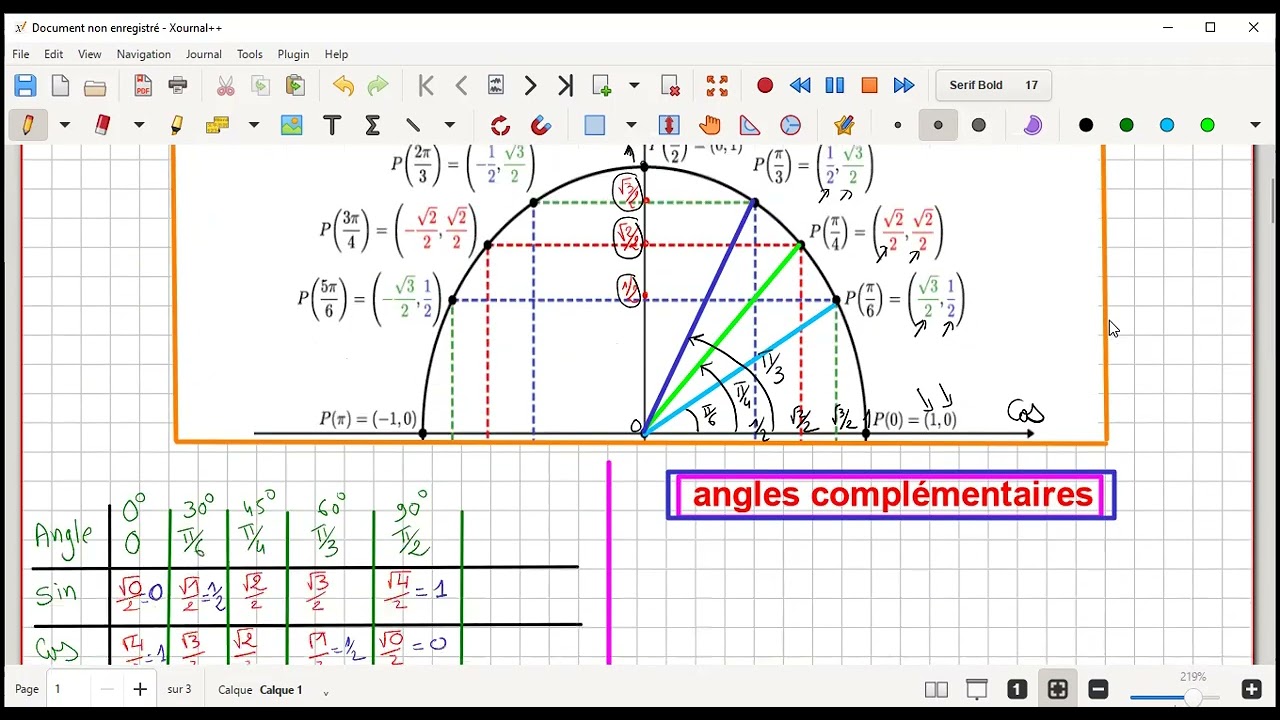Image resolution: width=1280 pixels, height=720 pixels.
Task: Select the Highlighter tool
Action: pyautogui.click(x=177, y=125)
